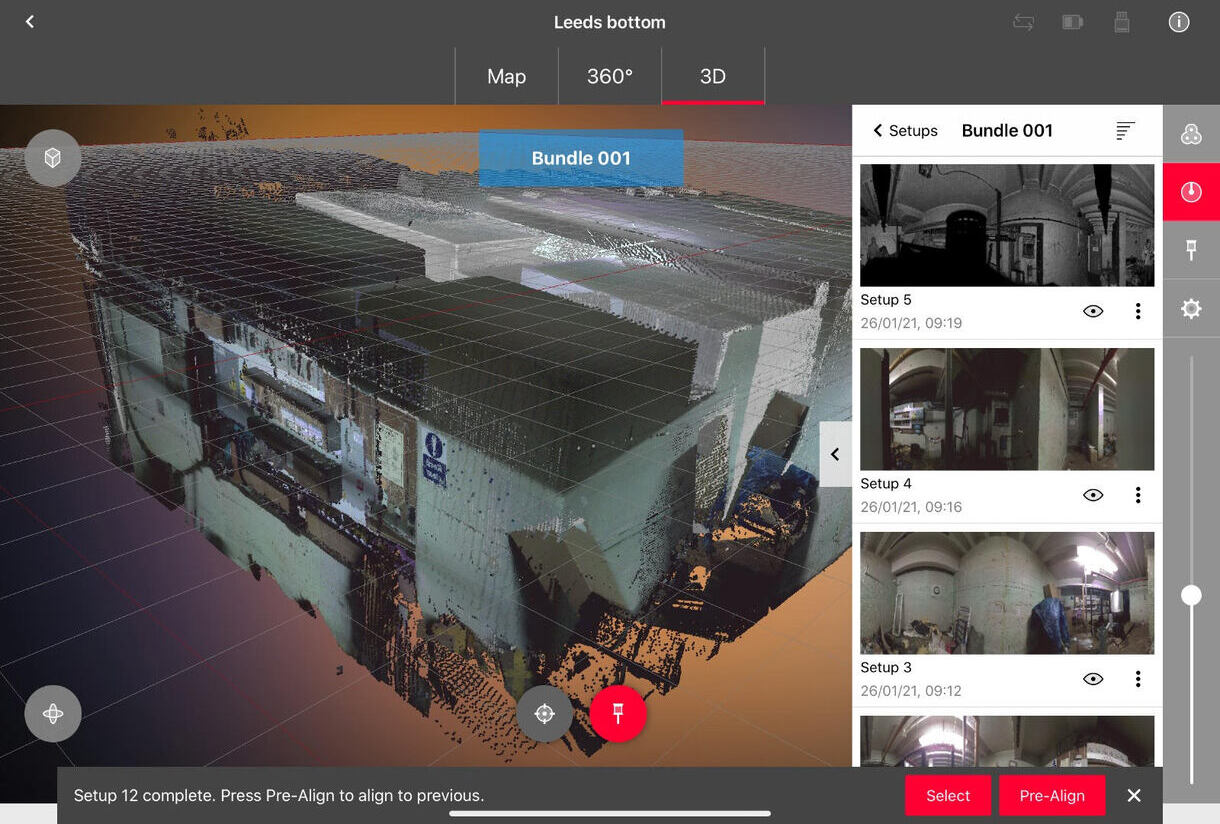Viewport: 1220px width, 824px height.
Task: Switch to the Map tab
Action: click(506, 77)
